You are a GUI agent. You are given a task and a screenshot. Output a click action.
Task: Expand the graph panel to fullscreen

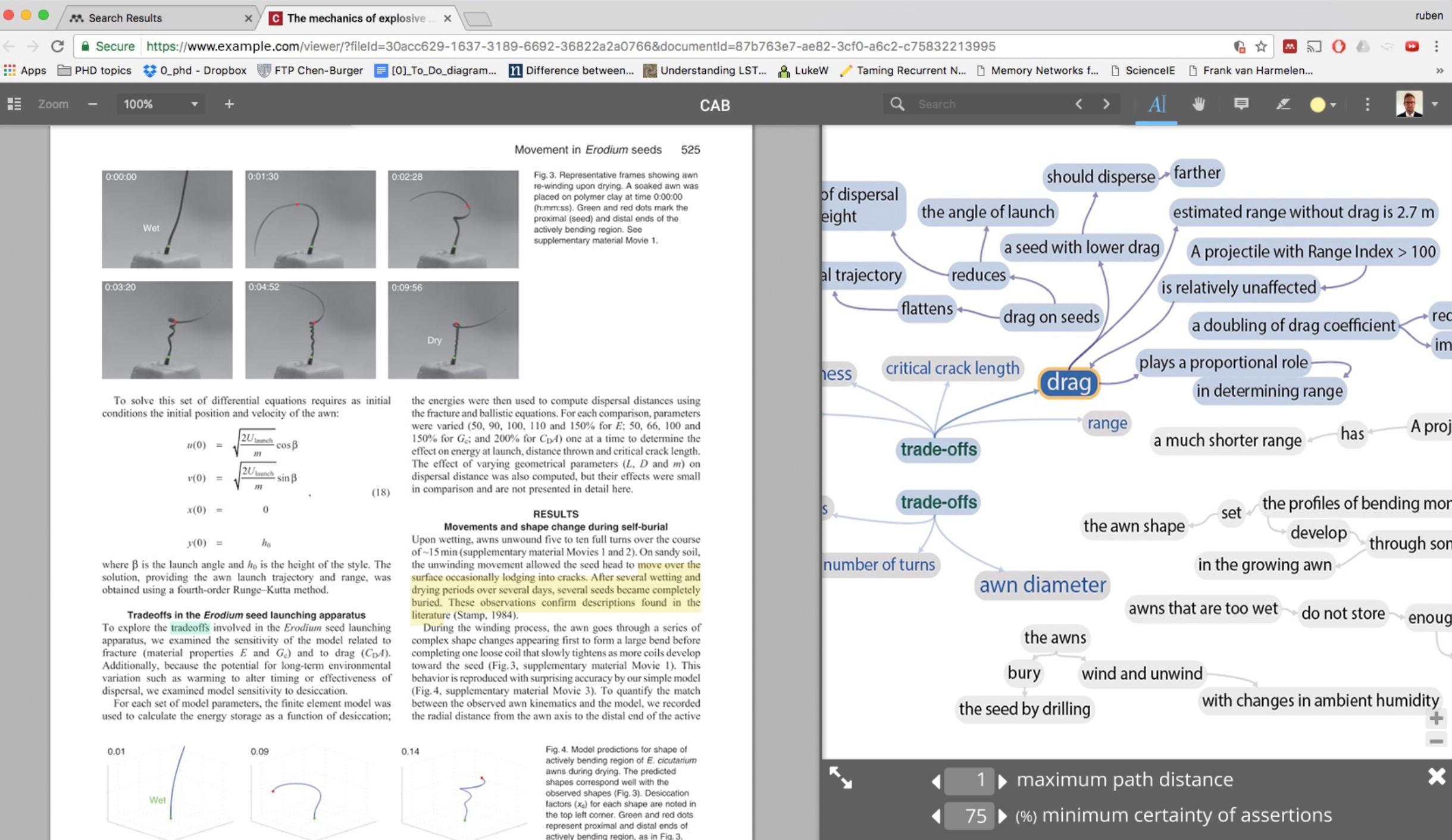(840, 777)
